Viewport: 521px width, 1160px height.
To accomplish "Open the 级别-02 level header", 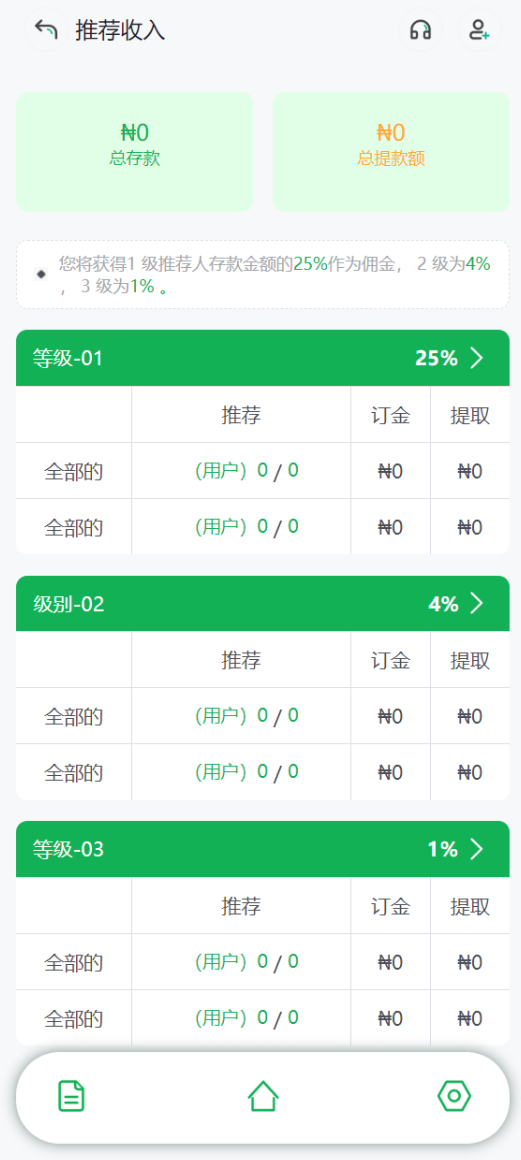I will point(263,604).
